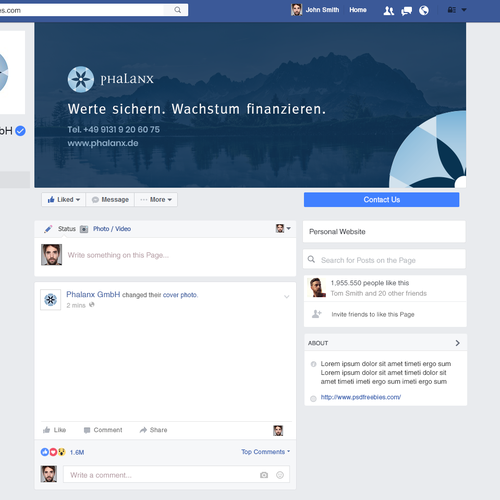Image resolution: width=500 pixels, height=500 pixels.
Task: Click the small avatar selector beside Share
Action: pos(278,430)
